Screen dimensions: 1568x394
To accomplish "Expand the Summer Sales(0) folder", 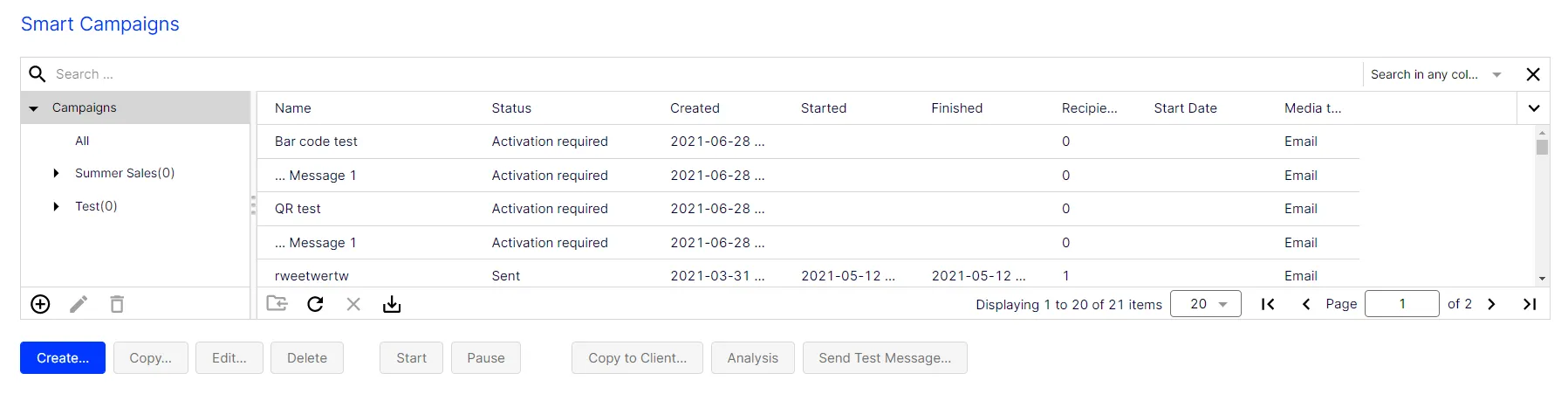I will tap(56, 173).
